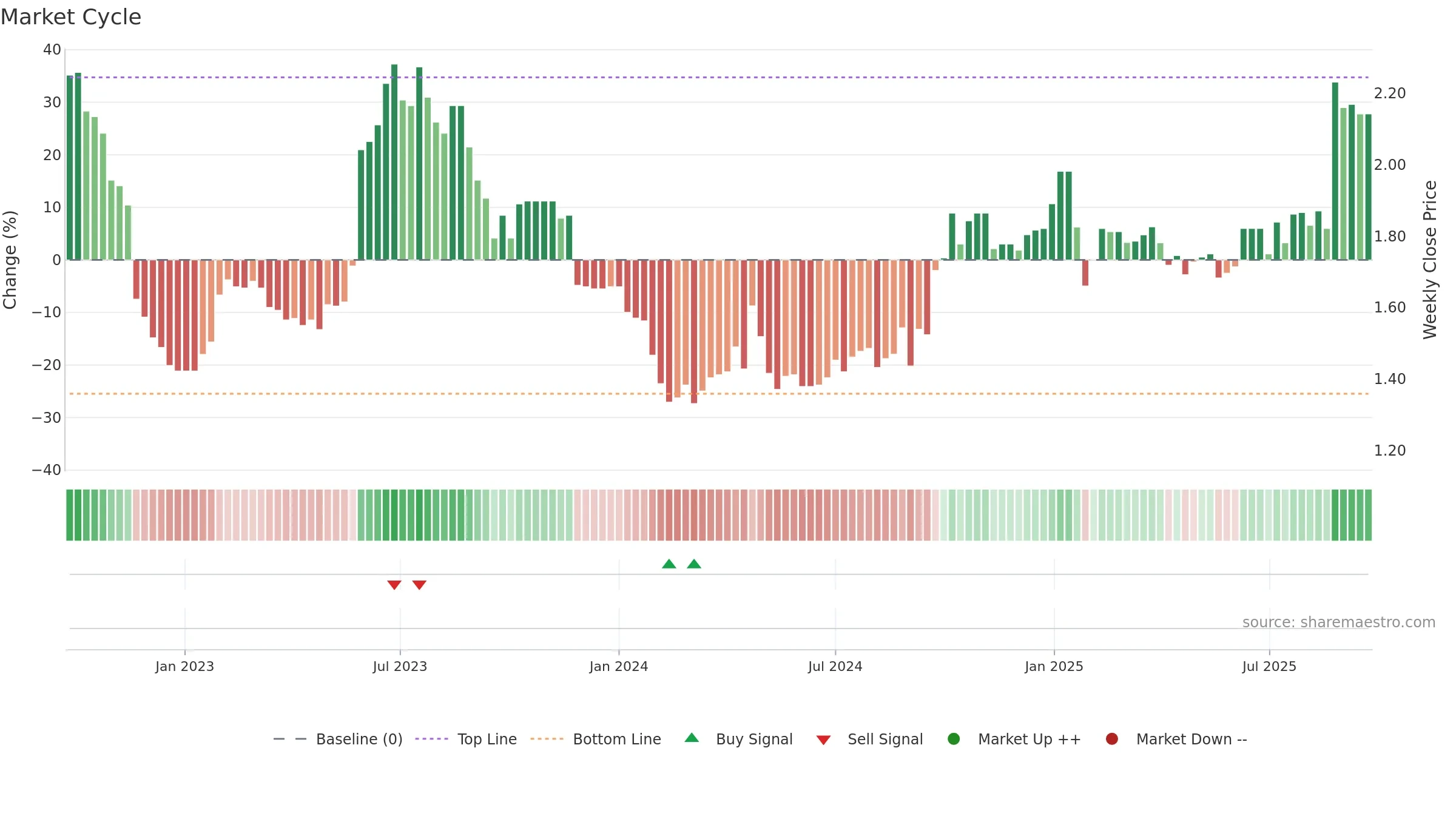Click the 2.00 price axis tick

(1390, 165)
